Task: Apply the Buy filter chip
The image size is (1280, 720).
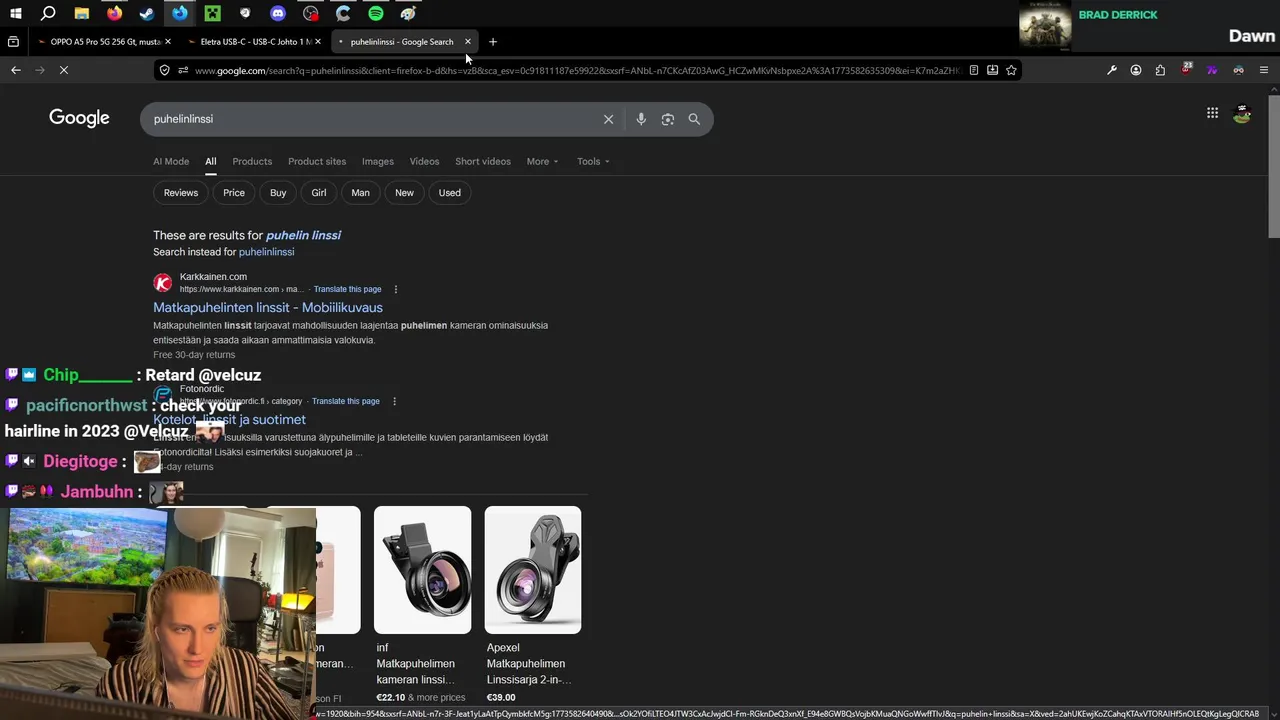Action: [x=278, y=193]
